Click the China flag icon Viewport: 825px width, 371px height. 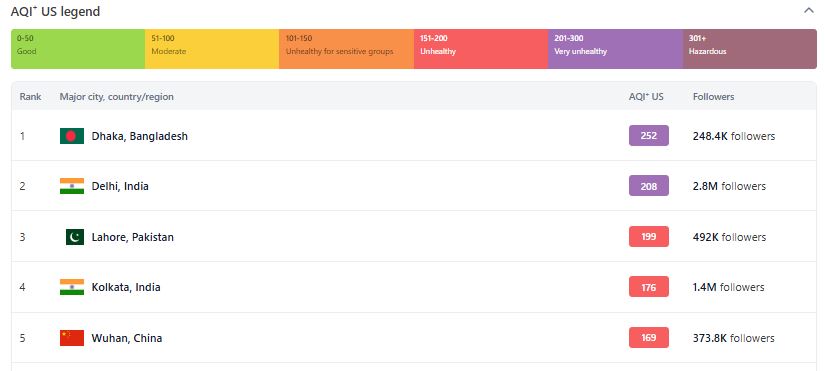coord(72,338)
